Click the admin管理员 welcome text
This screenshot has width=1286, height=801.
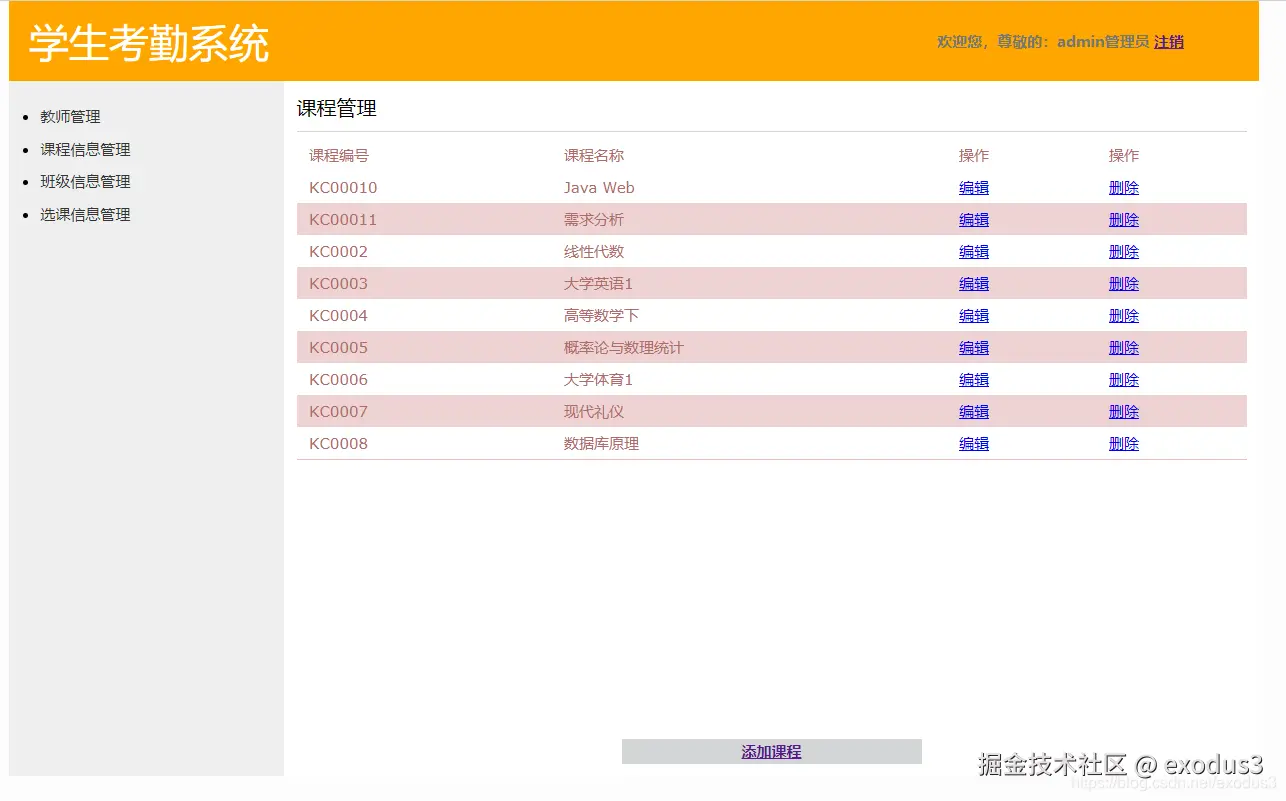tap(1103, 42)
